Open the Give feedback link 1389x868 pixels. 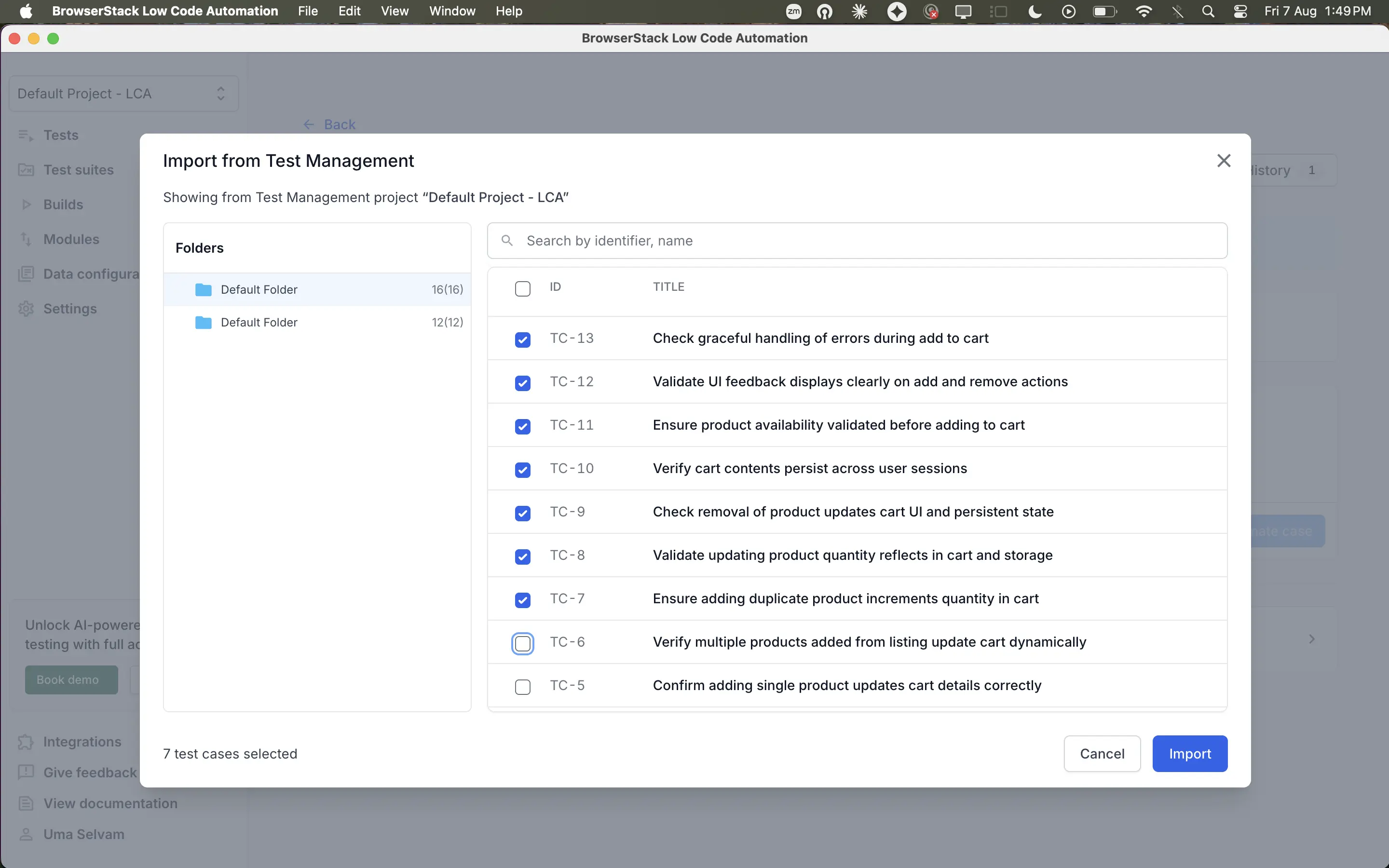(x=90, y=773)
